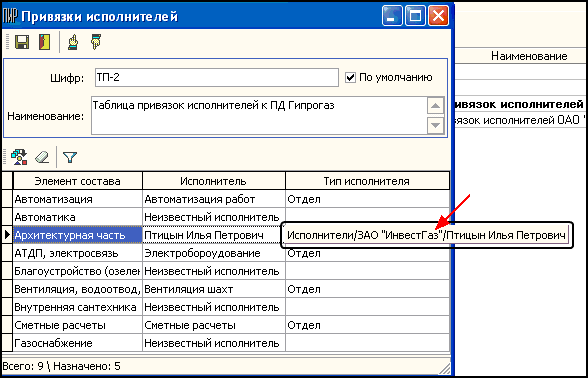Select the Сметные расчеты element cell

click(78, 325)
